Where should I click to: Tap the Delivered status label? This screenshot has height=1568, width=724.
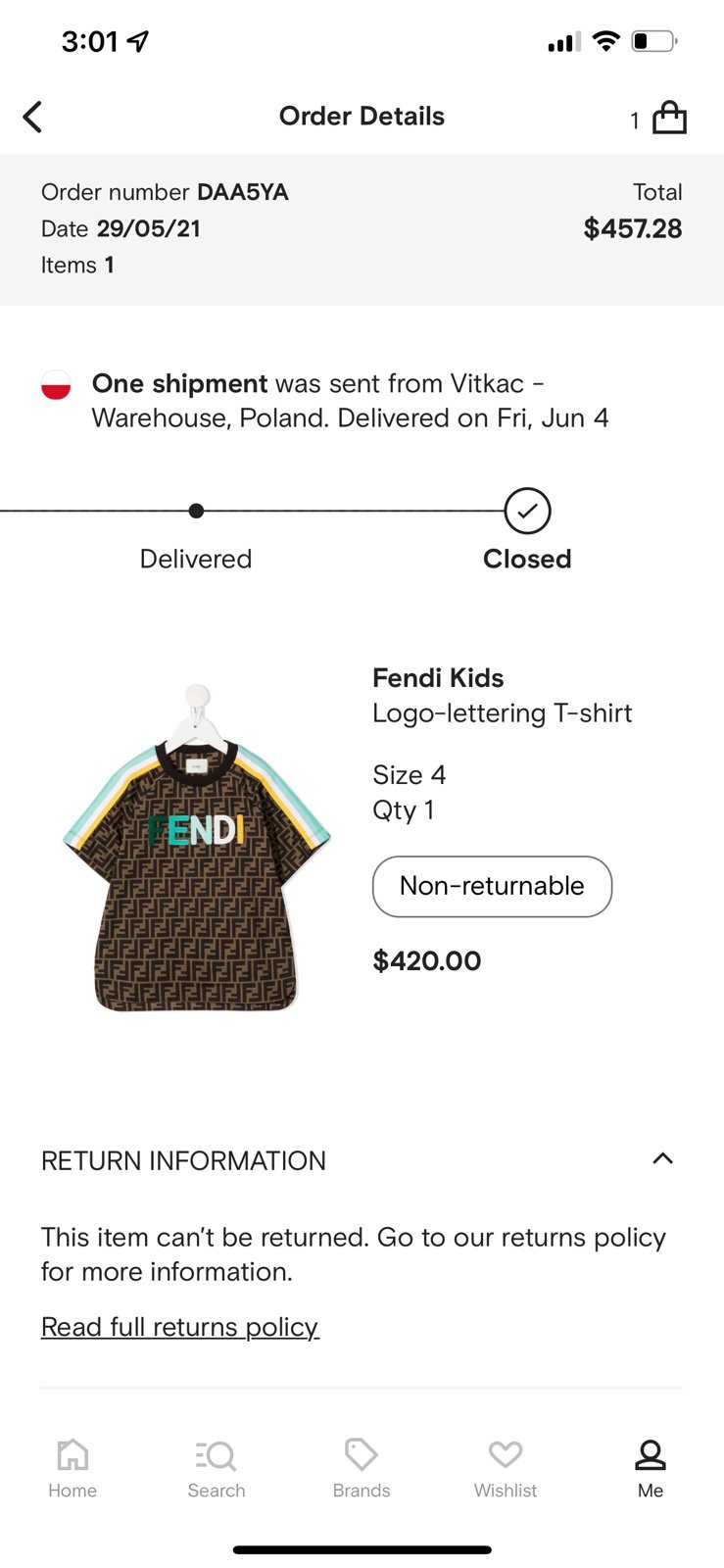196,559
